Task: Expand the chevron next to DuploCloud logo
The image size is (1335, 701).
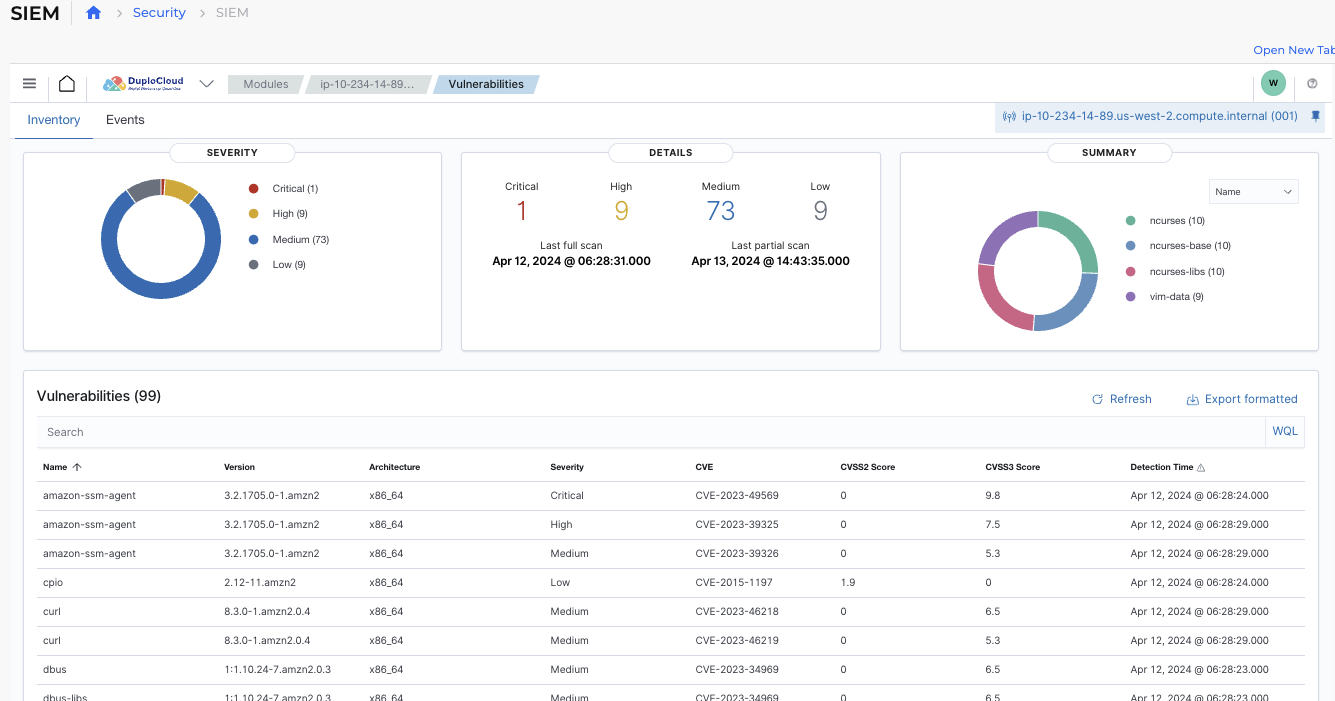Action: [x=206, y=84]
